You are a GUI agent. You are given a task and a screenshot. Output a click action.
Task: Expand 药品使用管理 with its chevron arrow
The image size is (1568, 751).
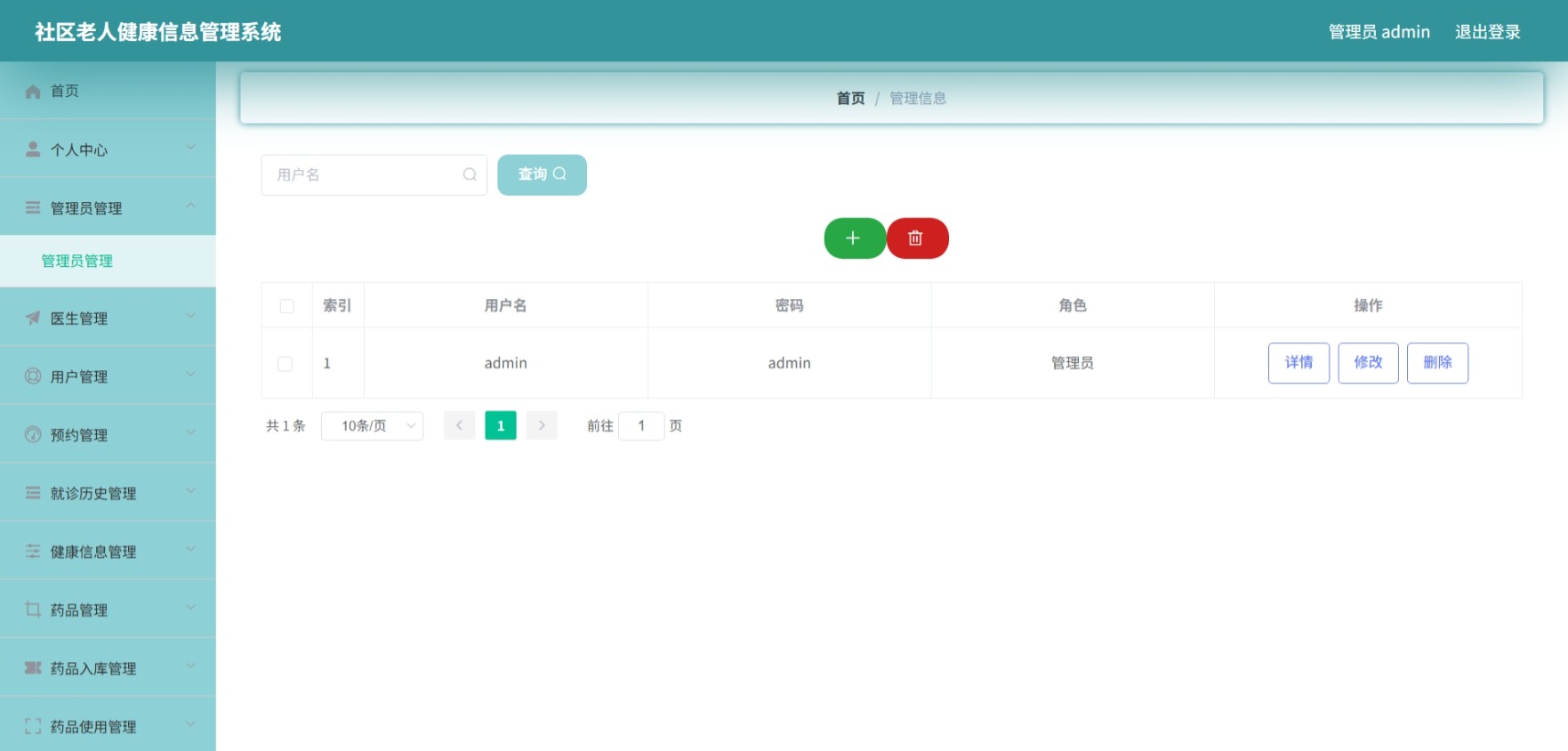190,724
